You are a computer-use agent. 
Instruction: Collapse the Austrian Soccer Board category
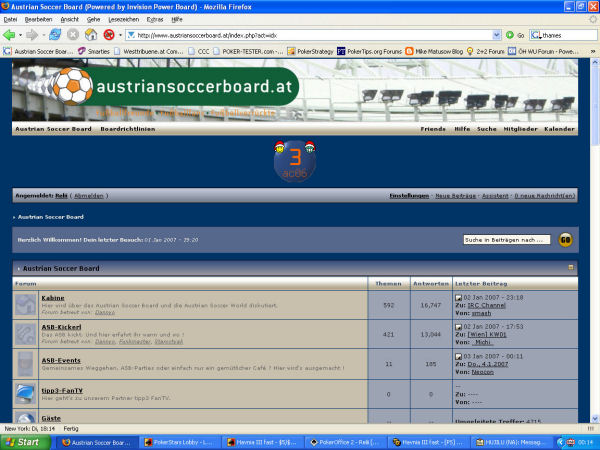[x=571, y=267]
